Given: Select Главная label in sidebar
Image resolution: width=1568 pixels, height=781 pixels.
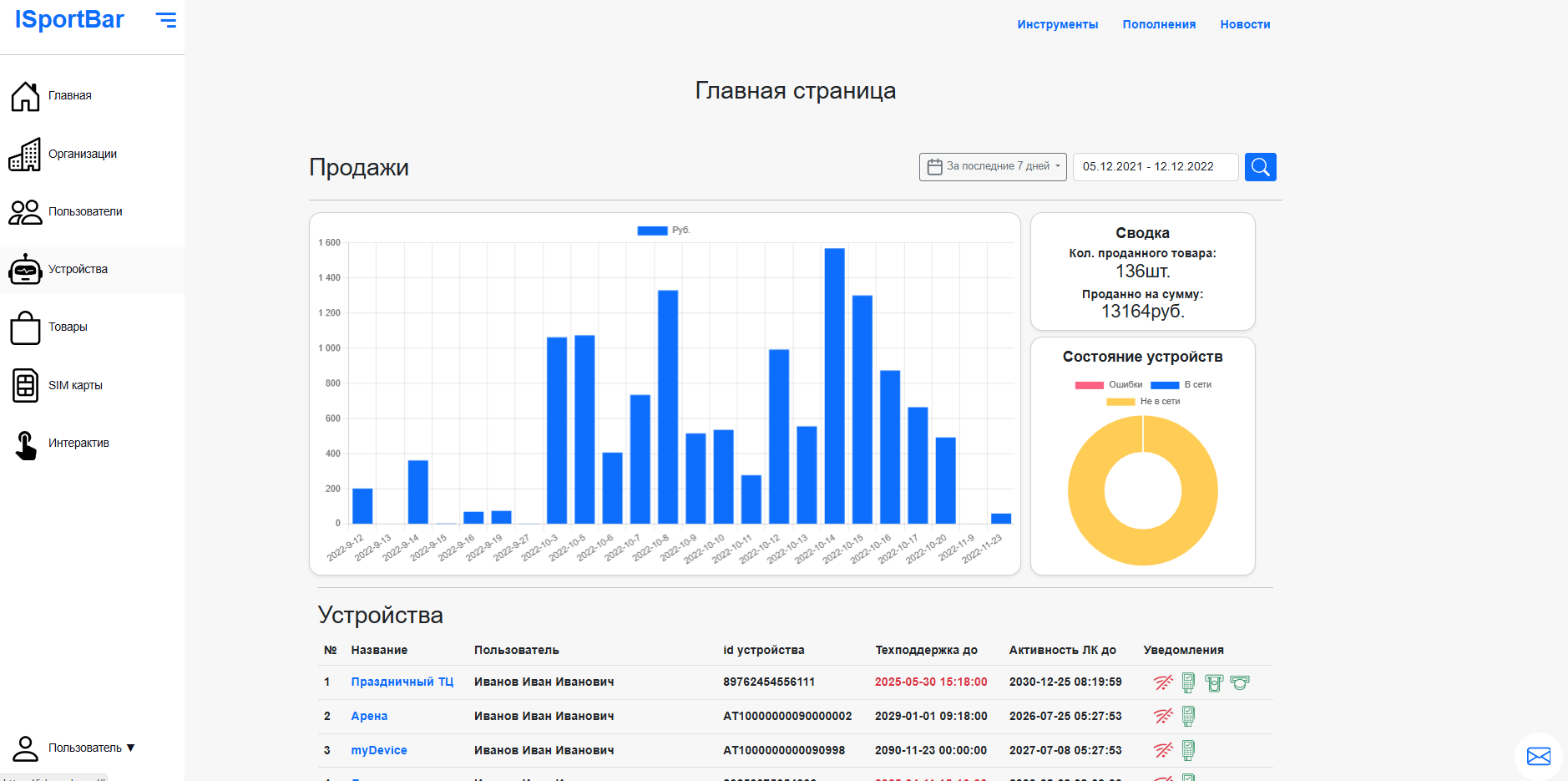Looking at the screenshot, I should [70, 95].
